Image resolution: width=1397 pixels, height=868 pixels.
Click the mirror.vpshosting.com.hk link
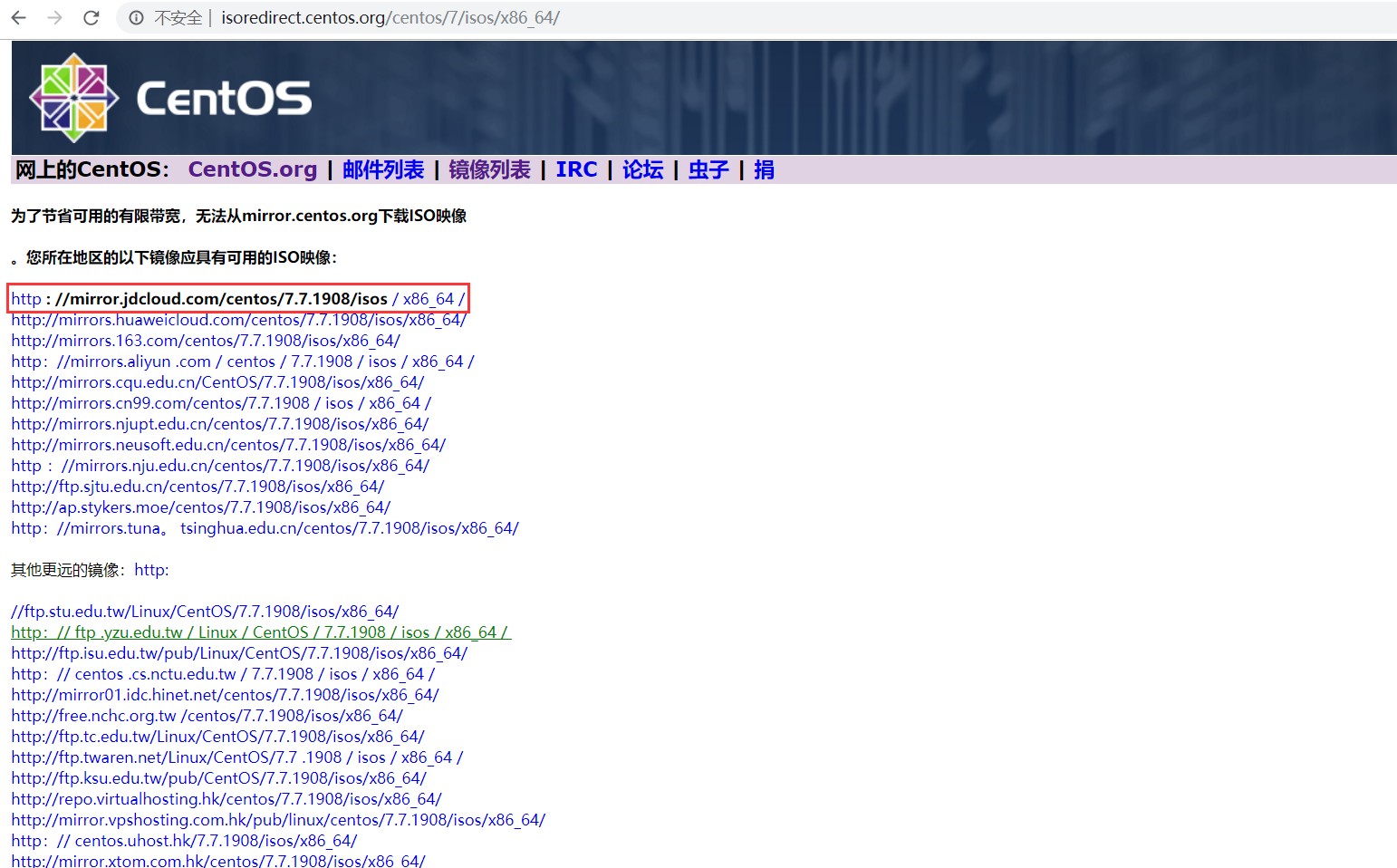pos(277,819)
